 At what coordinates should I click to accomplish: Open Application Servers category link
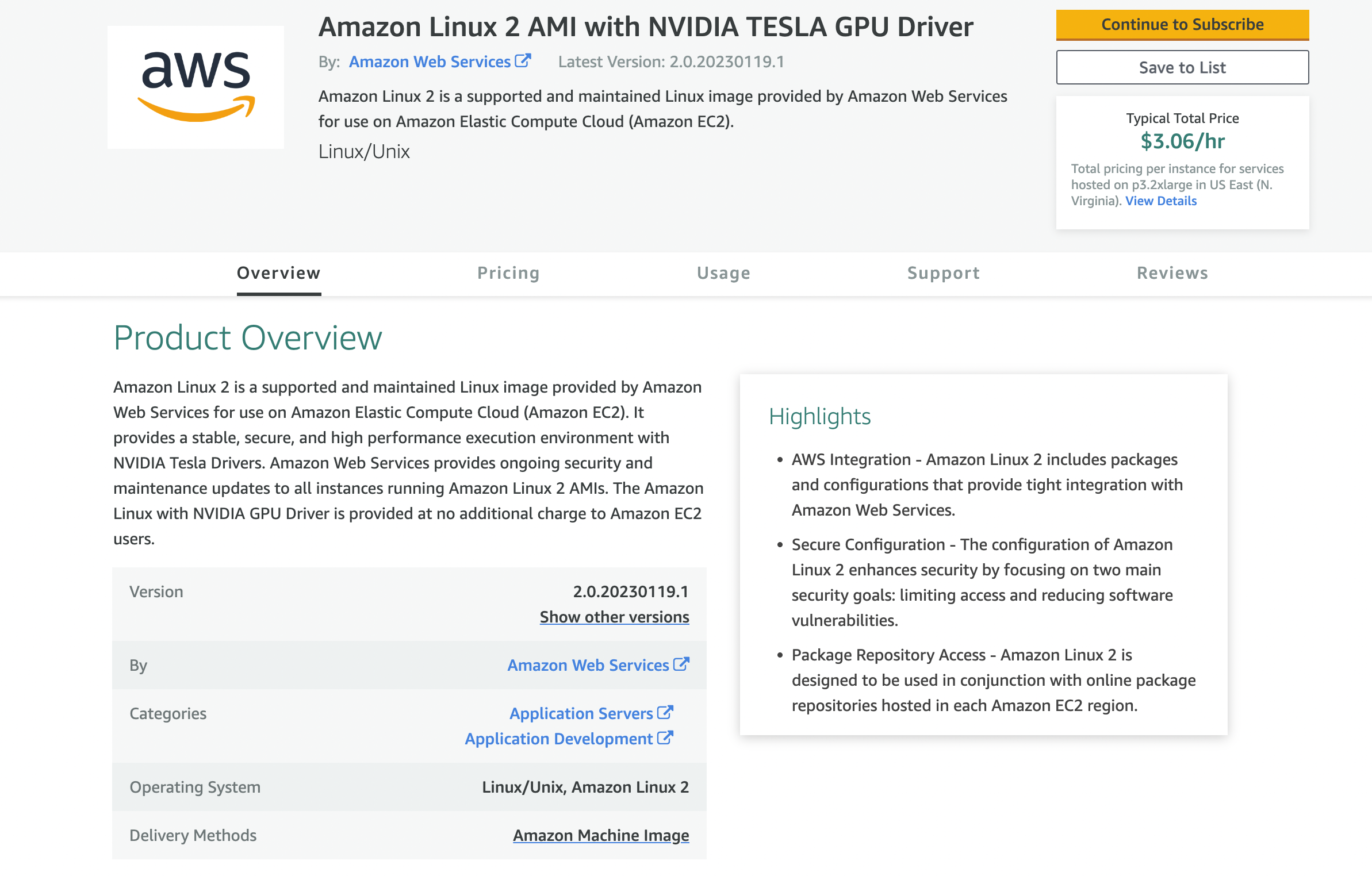[x=581, y=713]
